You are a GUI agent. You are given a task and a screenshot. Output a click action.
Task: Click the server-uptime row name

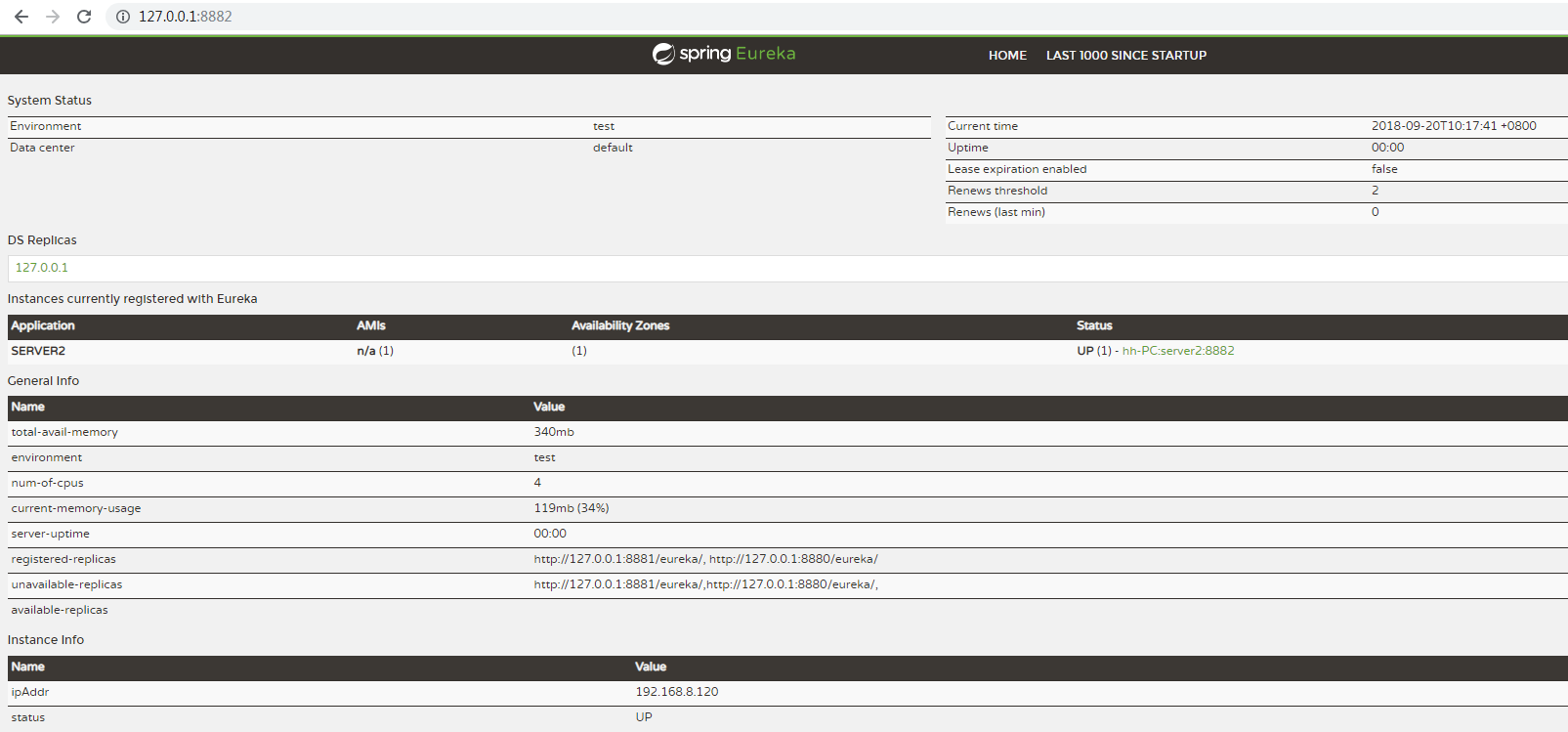click(x=50, y=534)
